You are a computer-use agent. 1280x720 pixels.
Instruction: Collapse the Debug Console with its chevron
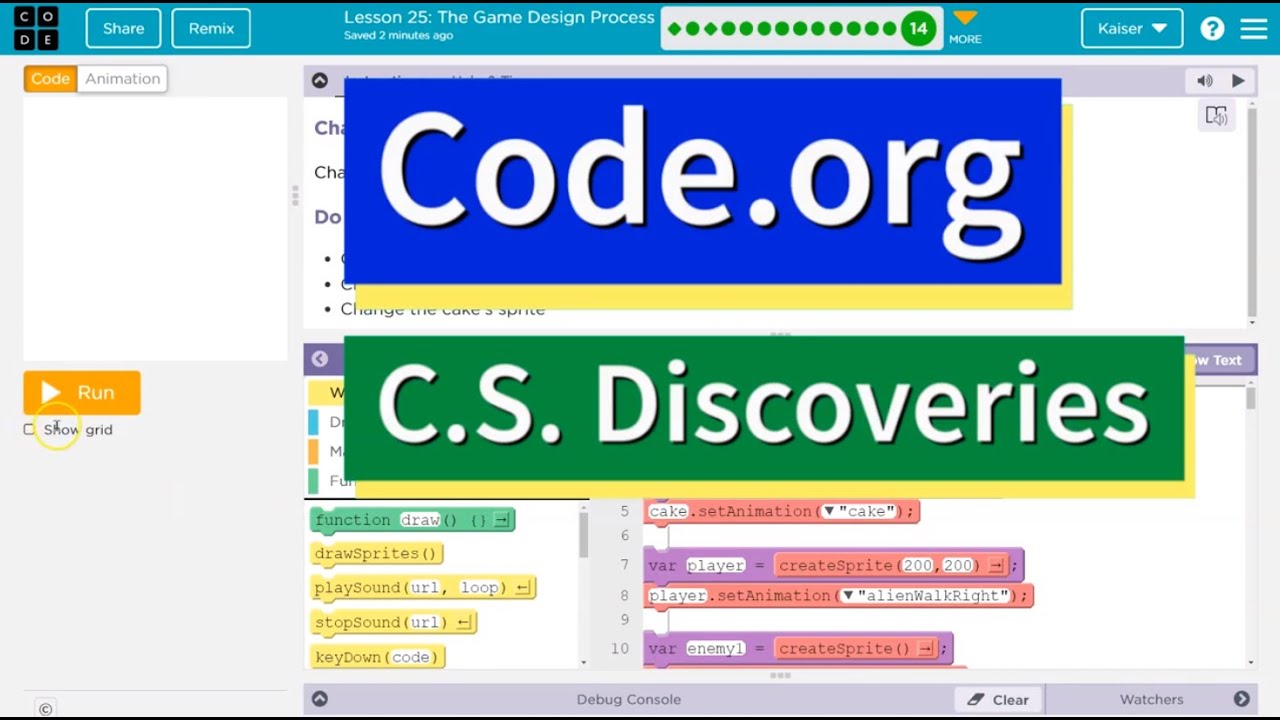(319, 699)
